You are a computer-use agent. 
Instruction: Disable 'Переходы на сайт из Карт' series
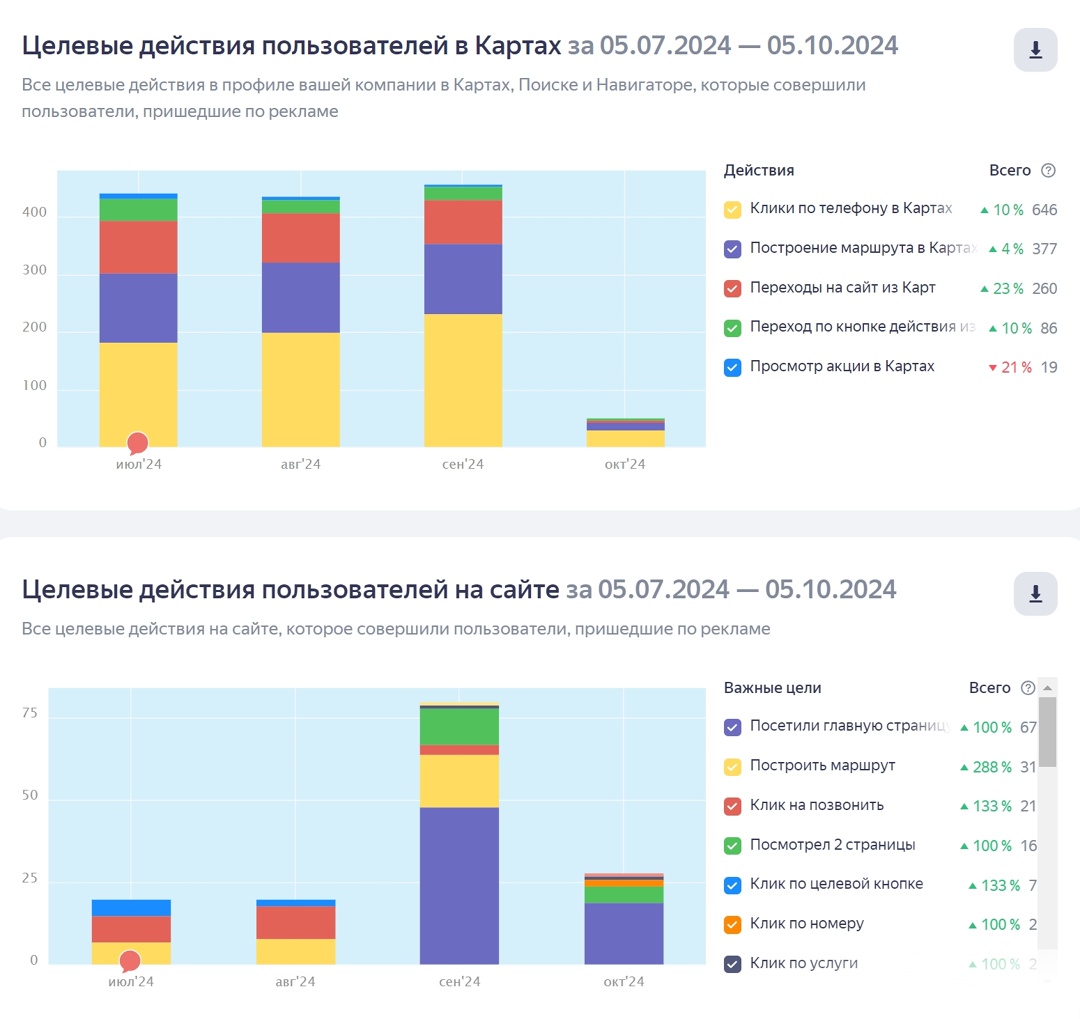(x=732, y=288)
